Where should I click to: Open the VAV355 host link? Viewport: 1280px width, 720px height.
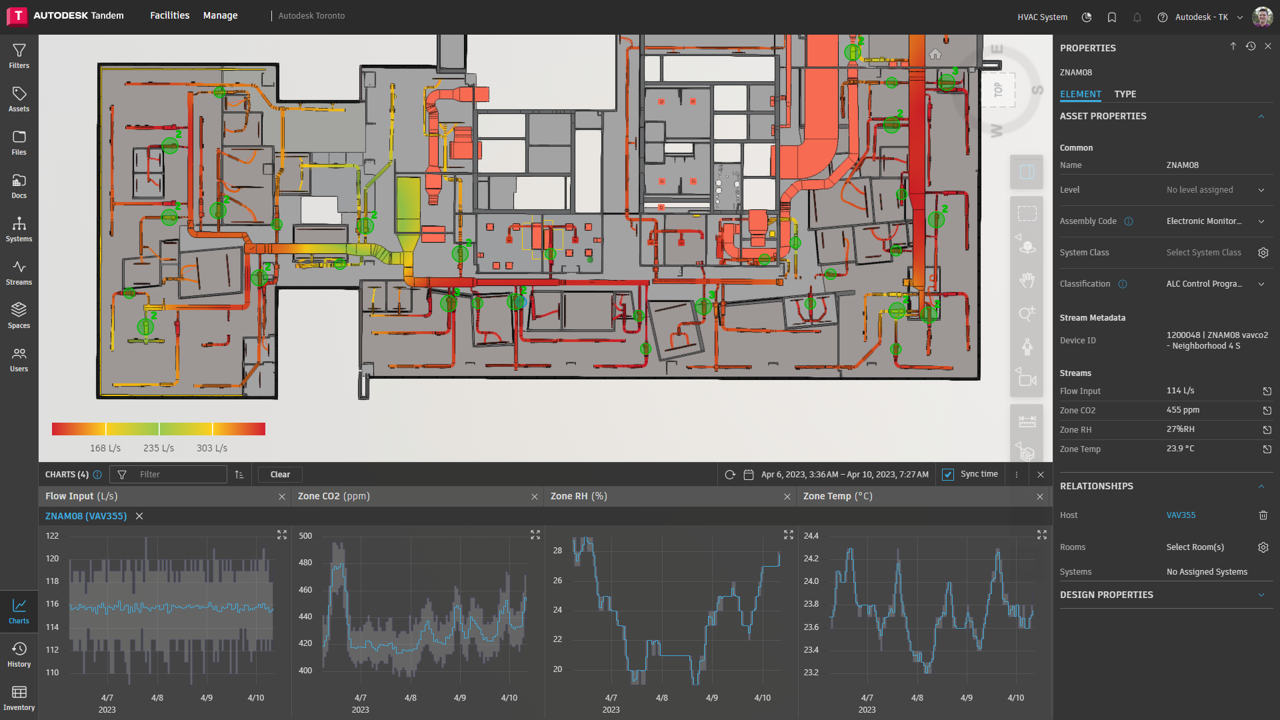coord(1180,515)
